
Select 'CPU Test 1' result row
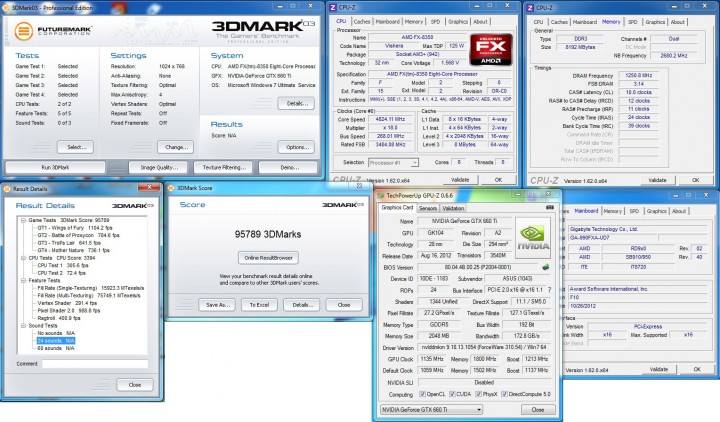pyautogui.click(x=63, y=265)
